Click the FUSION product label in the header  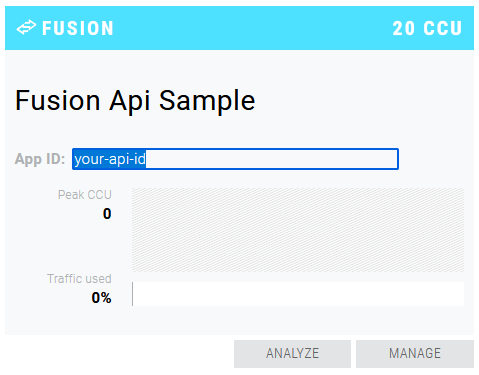(x=78, y=28)
